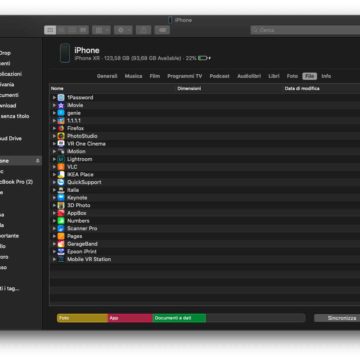
Task: Click the 1.1.1.1 app icon
Action: [61, 121]
